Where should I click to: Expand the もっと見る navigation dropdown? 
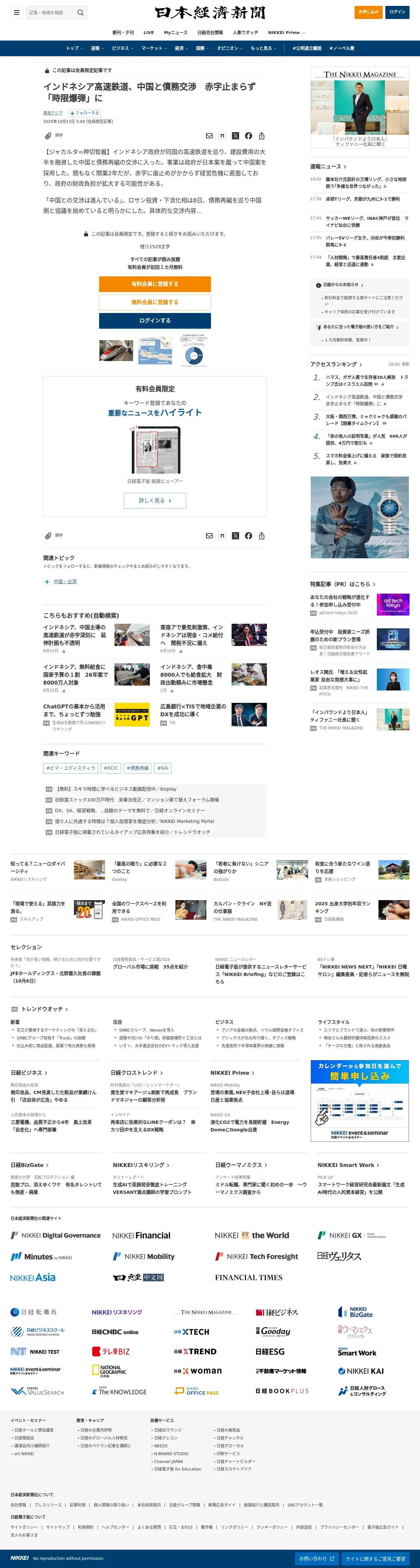click(x=264, y=48)
